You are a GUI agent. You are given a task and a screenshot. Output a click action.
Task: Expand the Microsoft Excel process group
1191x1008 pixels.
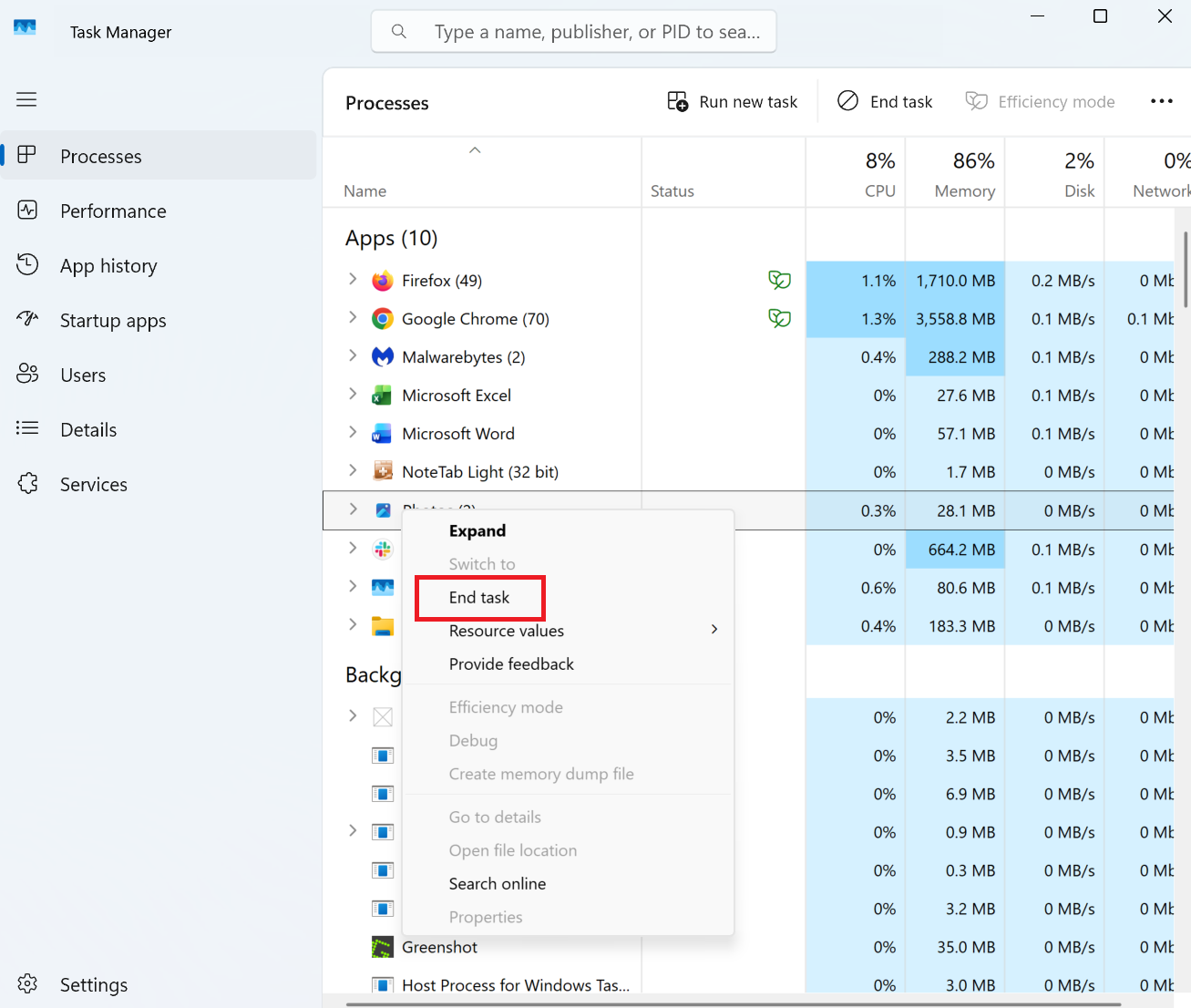[353, 394]
